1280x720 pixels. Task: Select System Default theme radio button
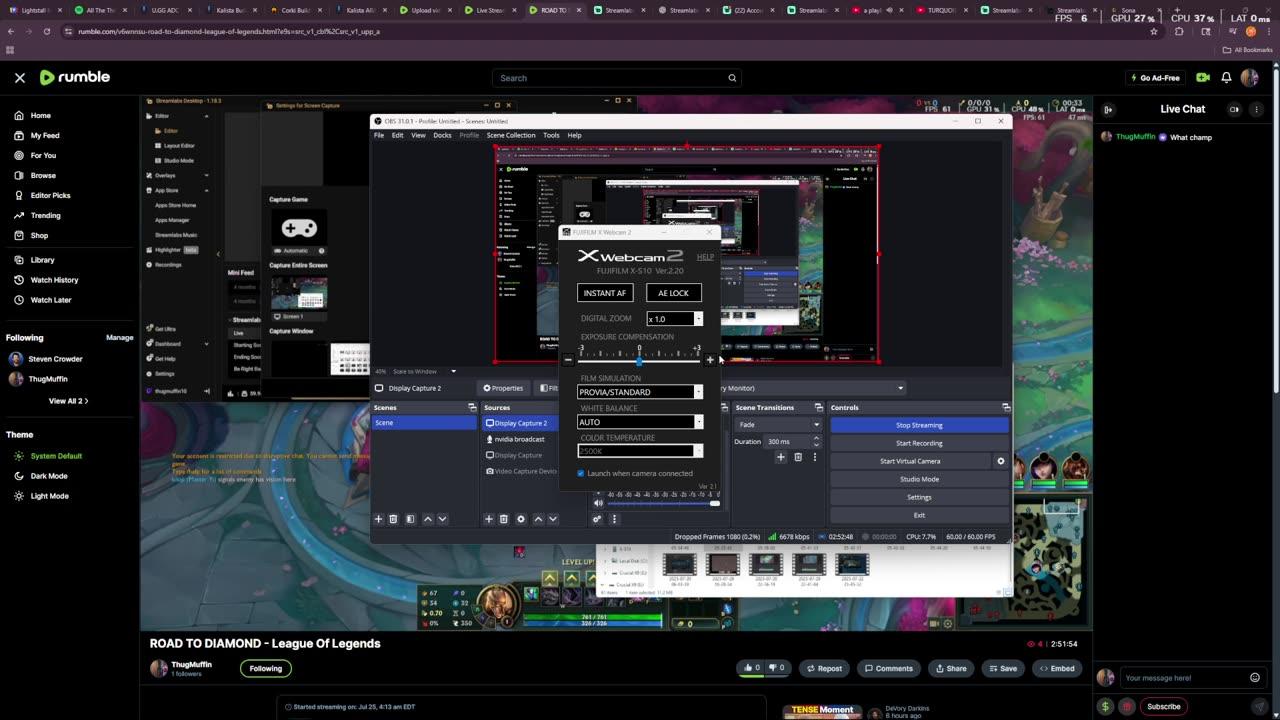19,456
